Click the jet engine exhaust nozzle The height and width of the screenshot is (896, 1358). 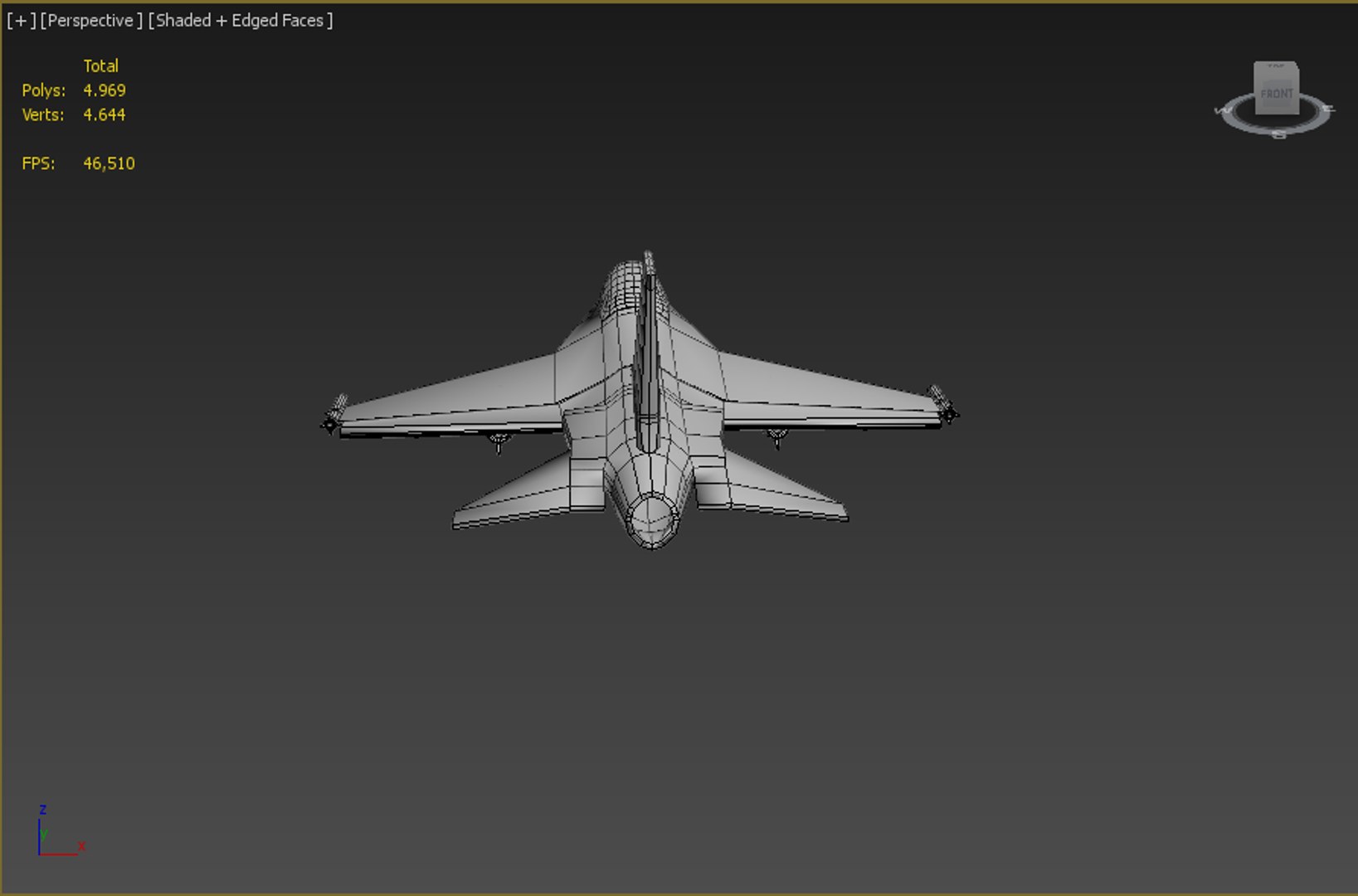click(652, 520)
